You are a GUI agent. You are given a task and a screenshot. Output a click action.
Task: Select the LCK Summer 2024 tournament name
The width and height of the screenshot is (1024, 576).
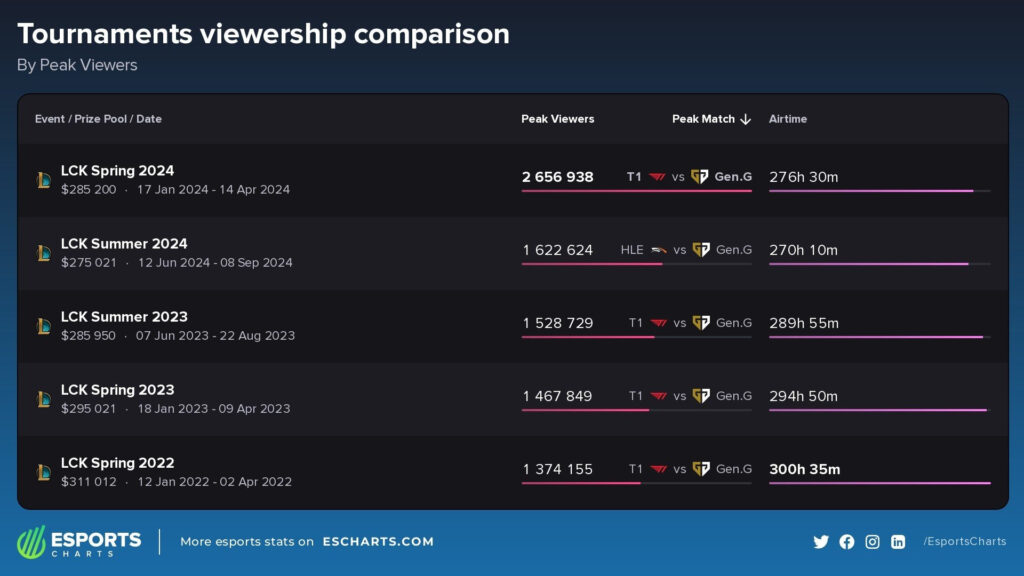pos(123,243)
